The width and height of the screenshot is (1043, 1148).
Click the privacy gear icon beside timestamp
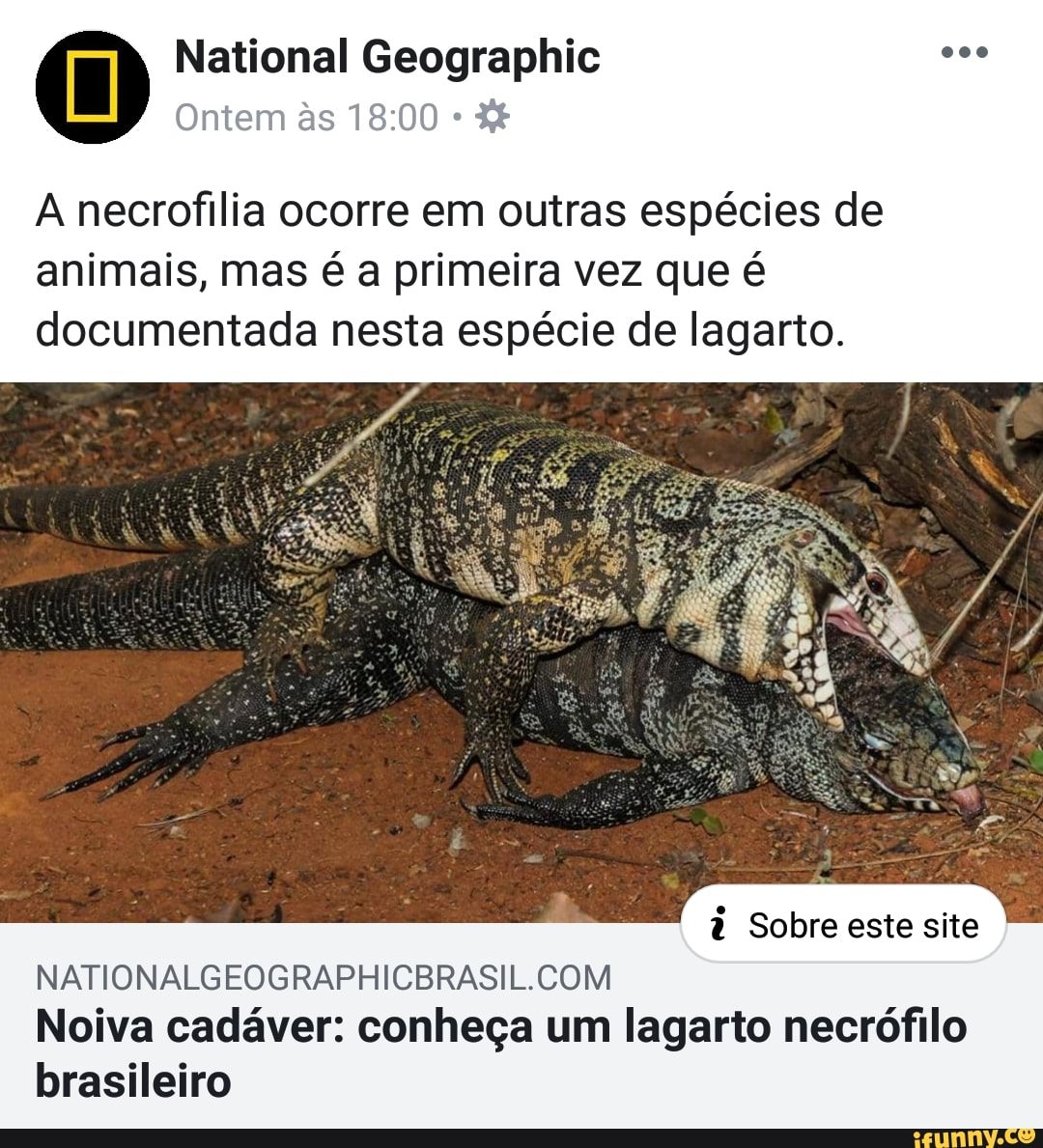[x=493, y=117]
